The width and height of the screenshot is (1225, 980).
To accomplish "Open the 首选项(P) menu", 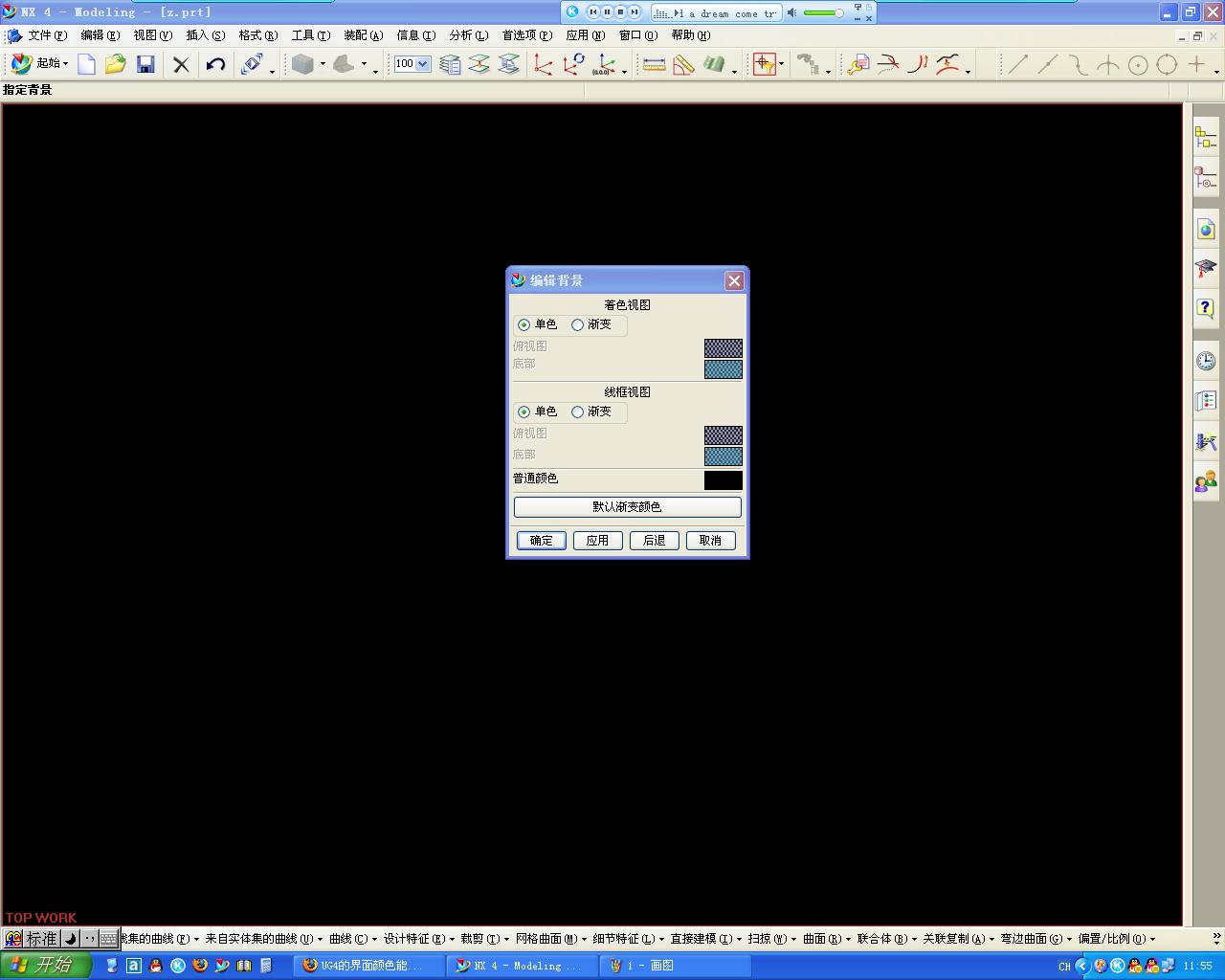I will point(526,35).
